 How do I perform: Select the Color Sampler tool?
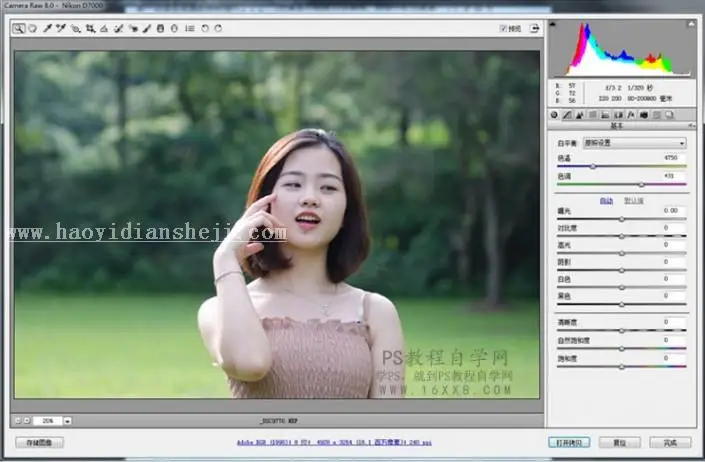point(61,29)
